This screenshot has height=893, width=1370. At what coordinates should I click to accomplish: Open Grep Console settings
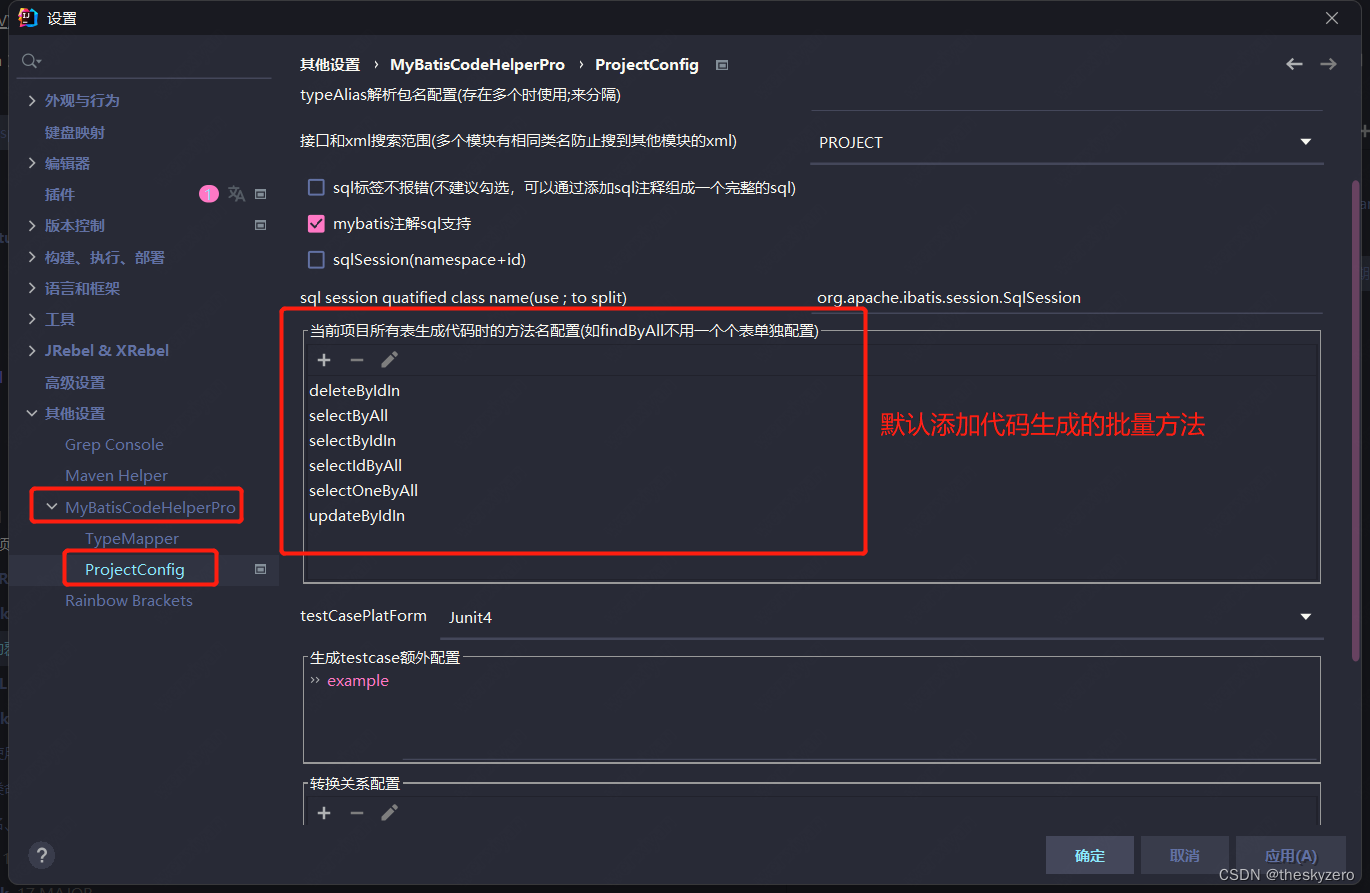coord(114,444)
